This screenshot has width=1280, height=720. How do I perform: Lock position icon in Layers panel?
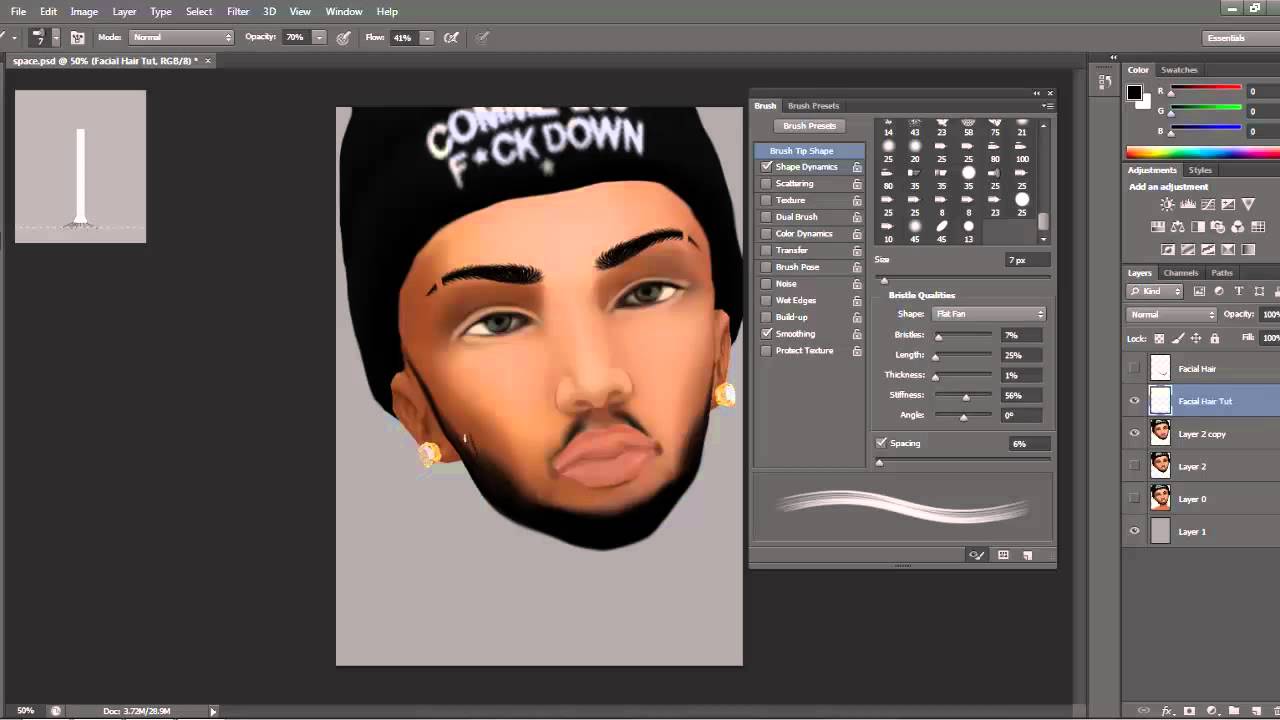(x=1196, y=338)
